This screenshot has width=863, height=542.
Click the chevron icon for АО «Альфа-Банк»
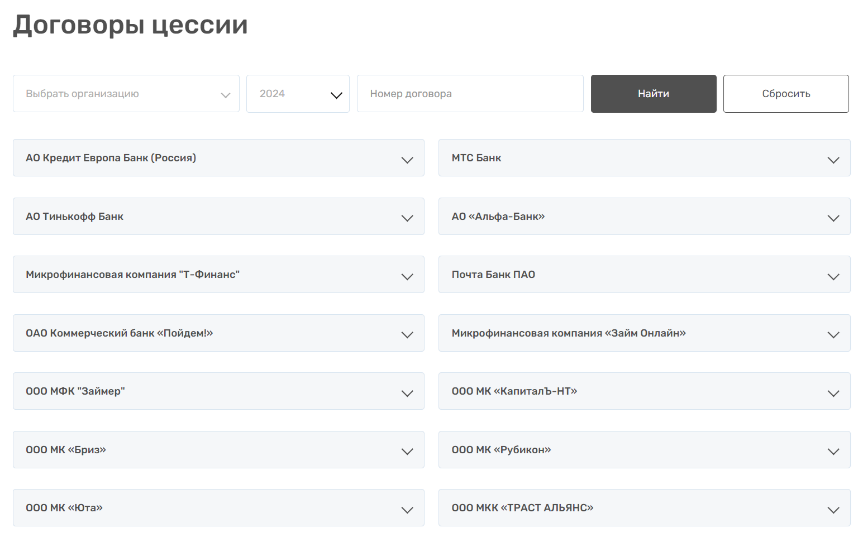pos(833,218)
